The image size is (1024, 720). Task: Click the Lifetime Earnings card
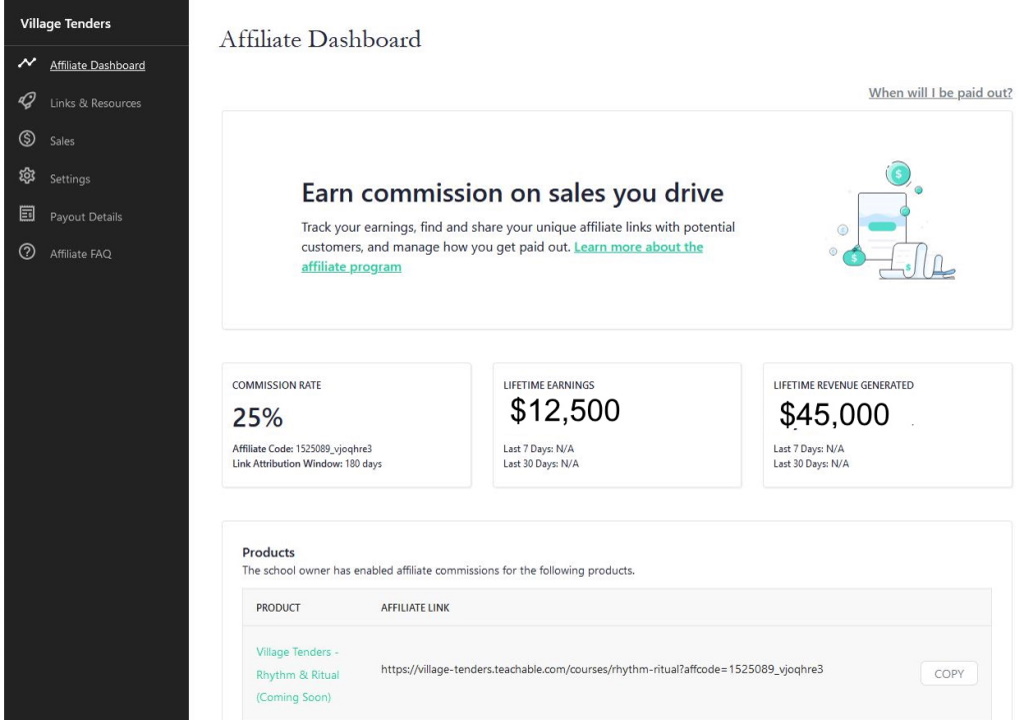click(x=617, y=425)
